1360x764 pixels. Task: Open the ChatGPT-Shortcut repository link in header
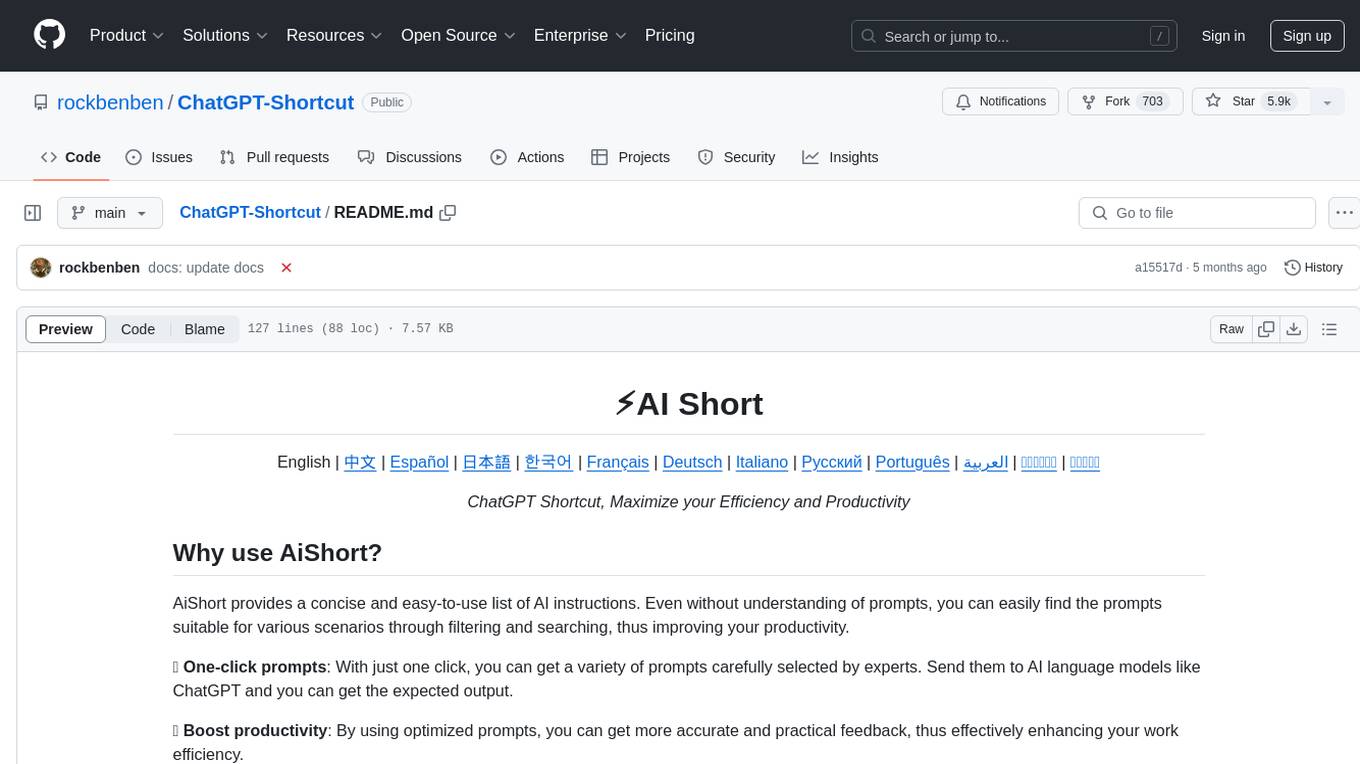(x=266, y=102)
